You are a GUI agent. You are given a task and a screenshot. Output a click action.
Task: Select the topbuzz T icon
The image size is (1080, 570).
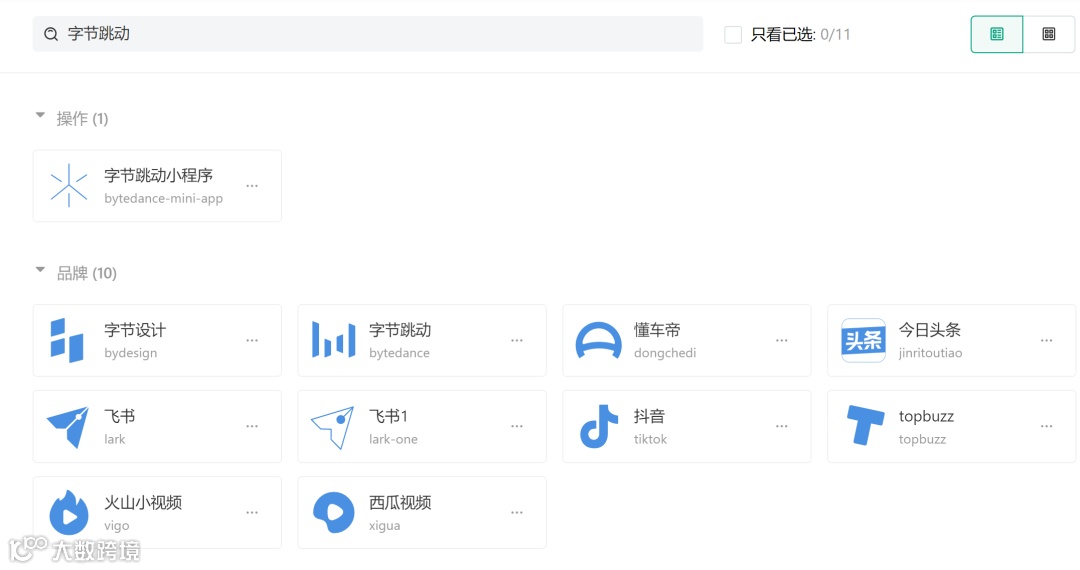[865, 425]
